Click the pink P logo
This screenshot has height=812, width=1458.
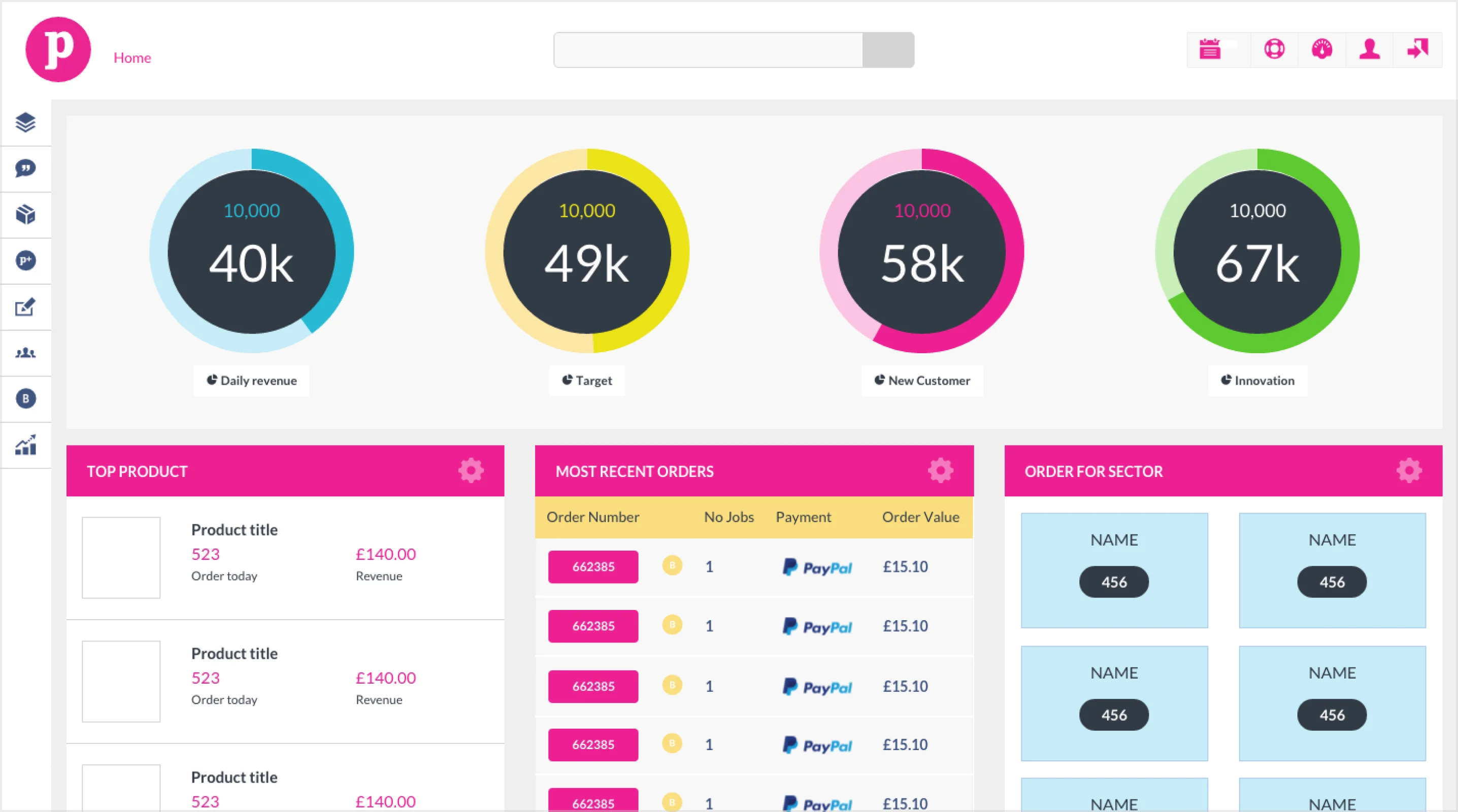[x=58, y=49]
